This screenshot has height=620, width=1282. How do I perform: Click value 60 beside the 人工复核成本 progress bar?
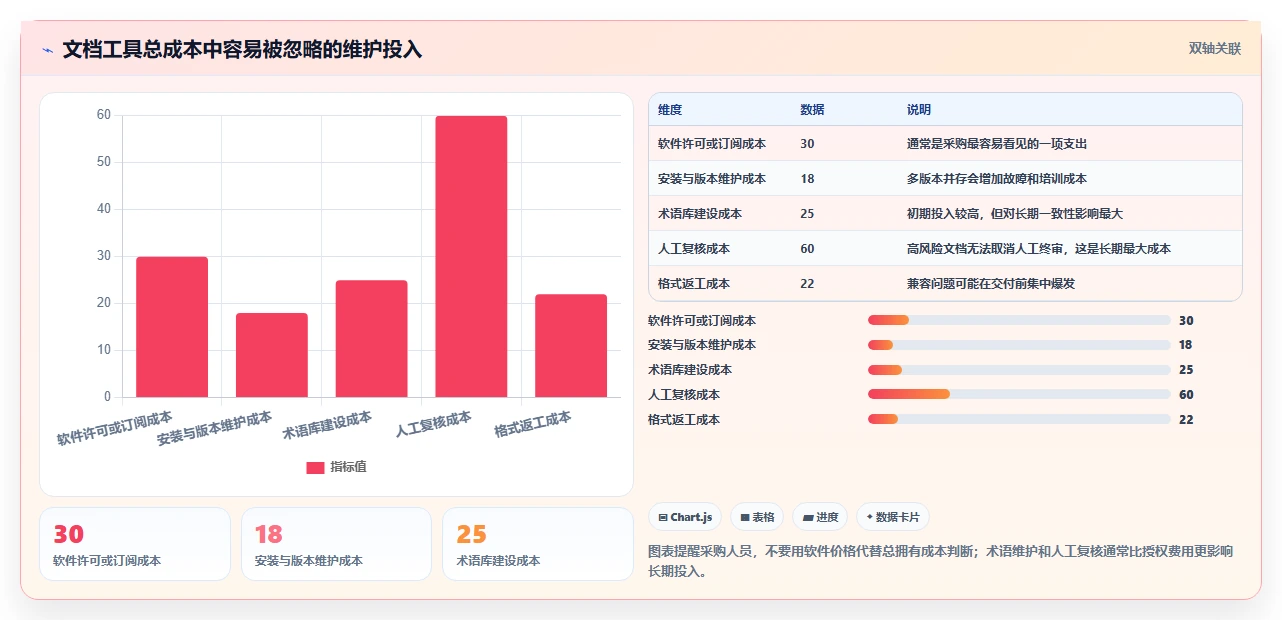click(x=1186, y=395)
